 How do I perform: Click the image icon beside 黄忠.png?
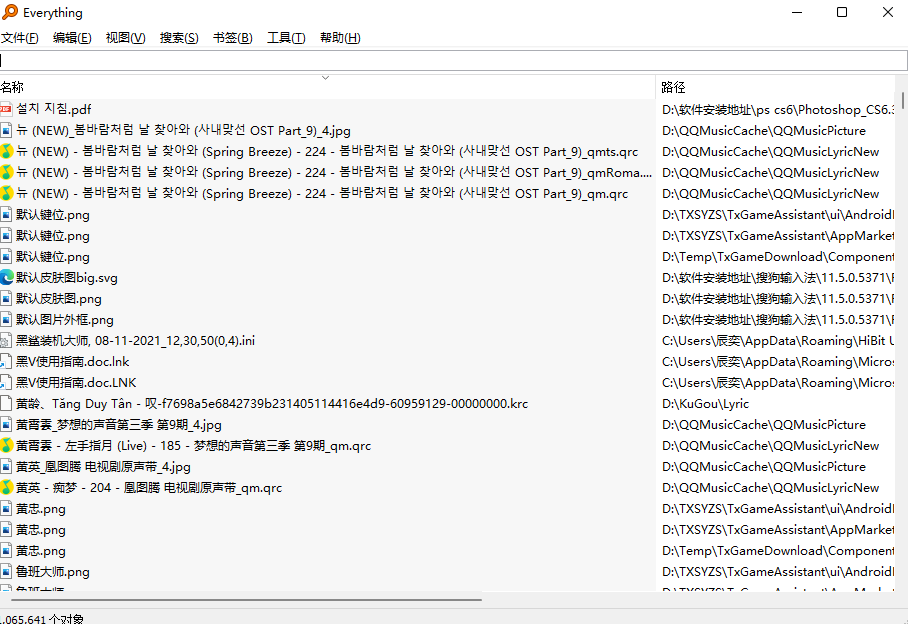click(10, 508)
